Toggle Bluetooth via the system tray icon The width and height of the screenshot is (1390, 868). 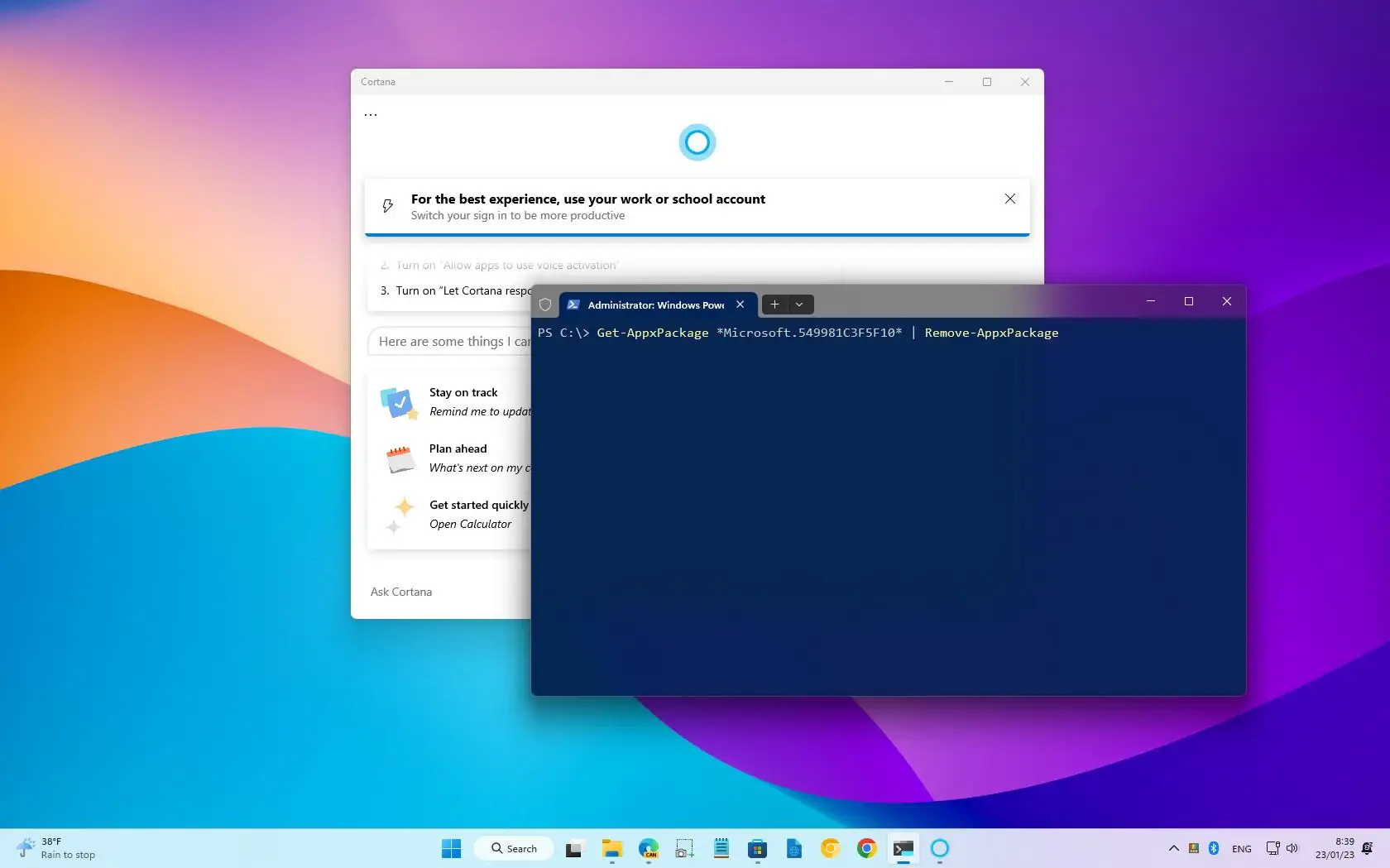click(x=1214, y=848)
